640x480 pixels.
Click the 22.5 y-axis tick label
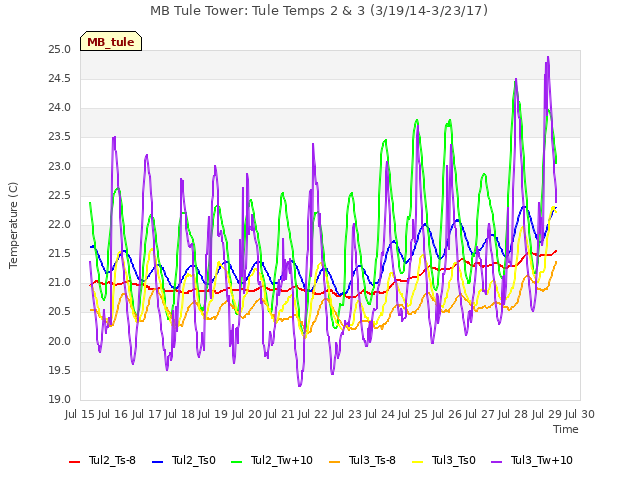(60, 196)
